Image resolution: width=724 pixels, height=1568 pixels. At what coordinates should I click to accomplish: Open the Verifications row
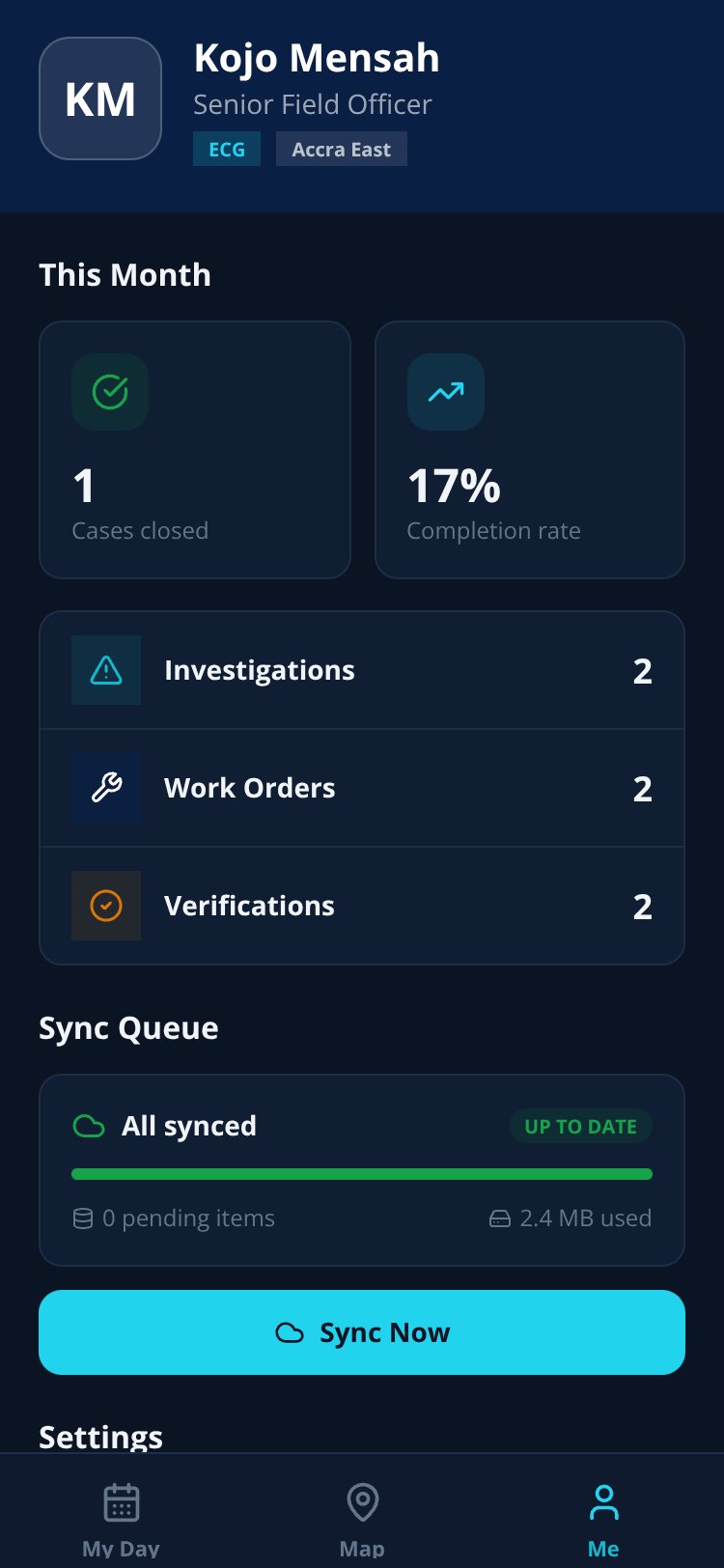click(x=362, y=906)
